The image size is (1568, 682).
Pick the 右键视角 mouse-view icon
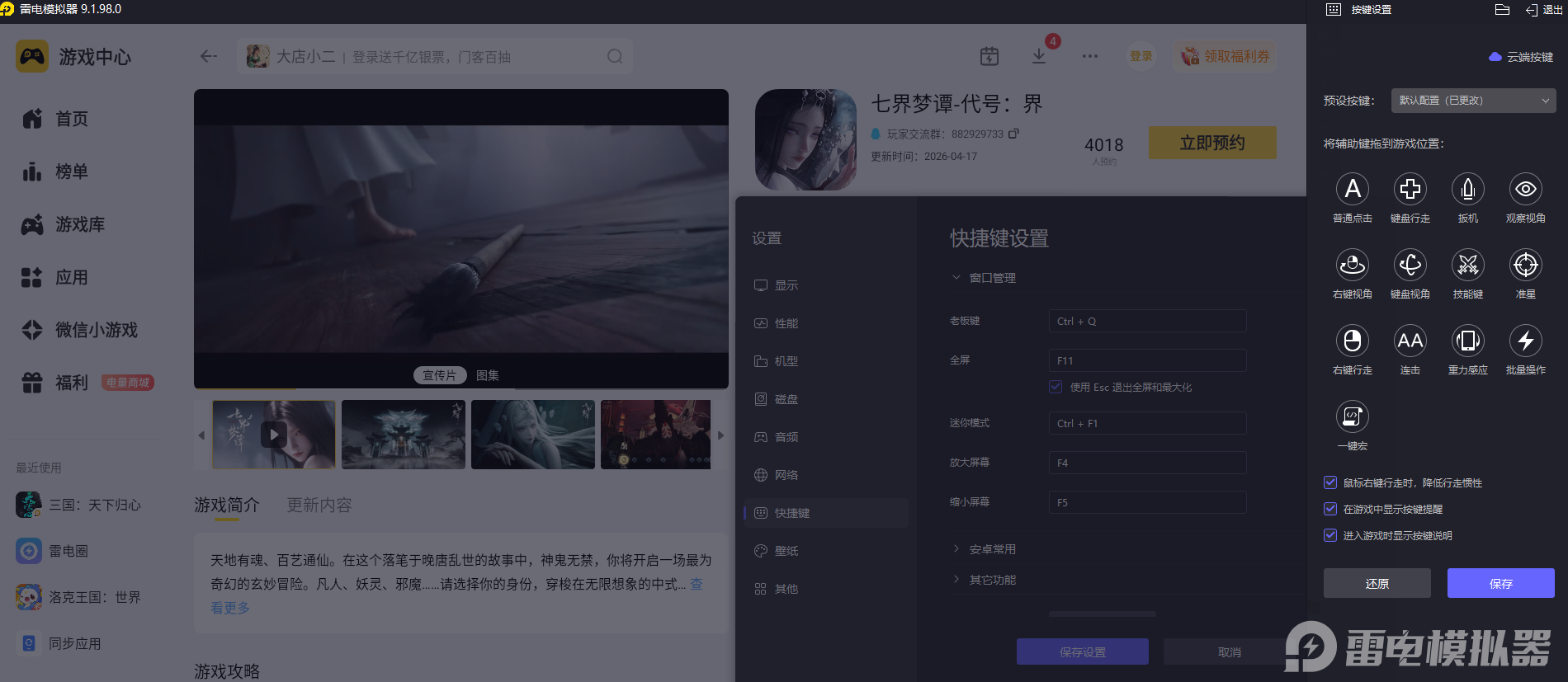[x=1352, y=265]
